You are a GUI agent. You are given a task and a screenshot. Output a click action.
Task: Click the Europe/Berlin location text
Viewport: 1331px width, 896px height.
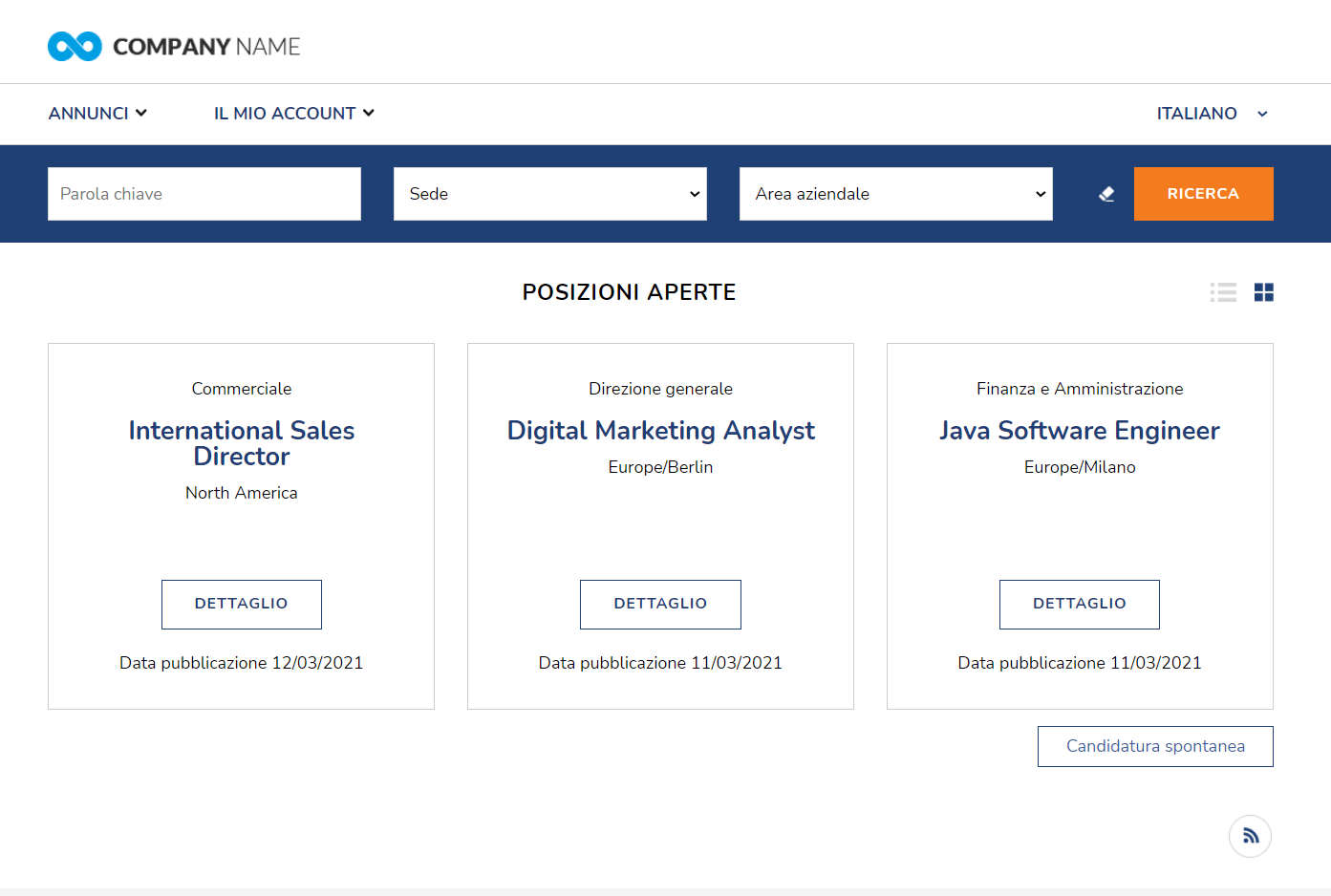(x=660, y=467)
